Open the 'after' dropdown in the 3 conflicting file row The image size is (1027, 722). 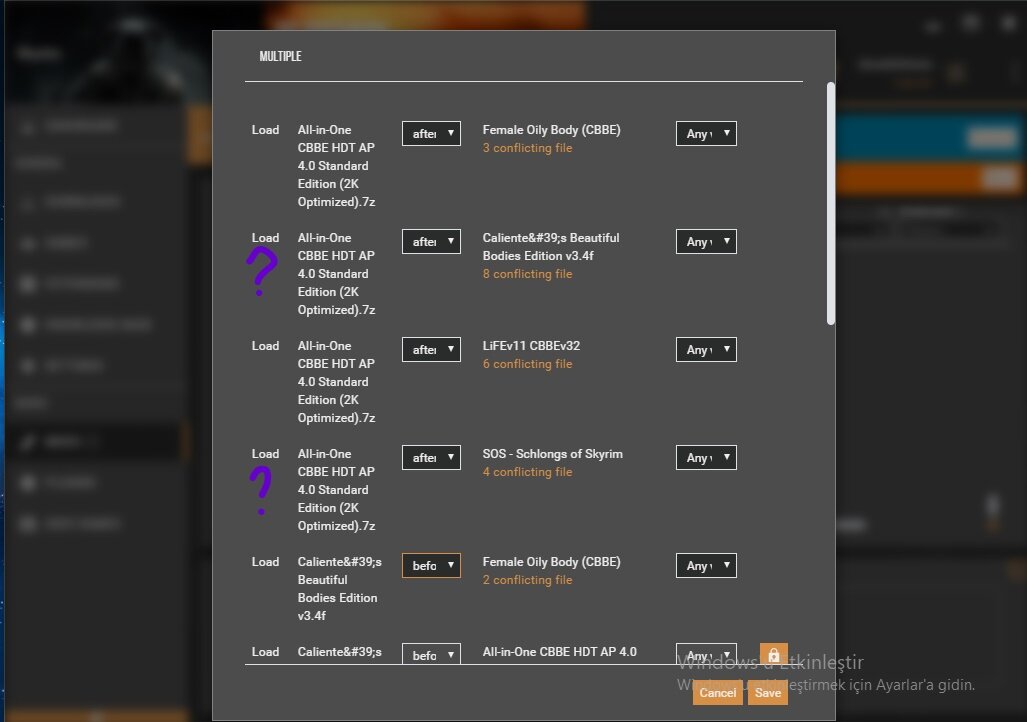(x=431, y=134)
